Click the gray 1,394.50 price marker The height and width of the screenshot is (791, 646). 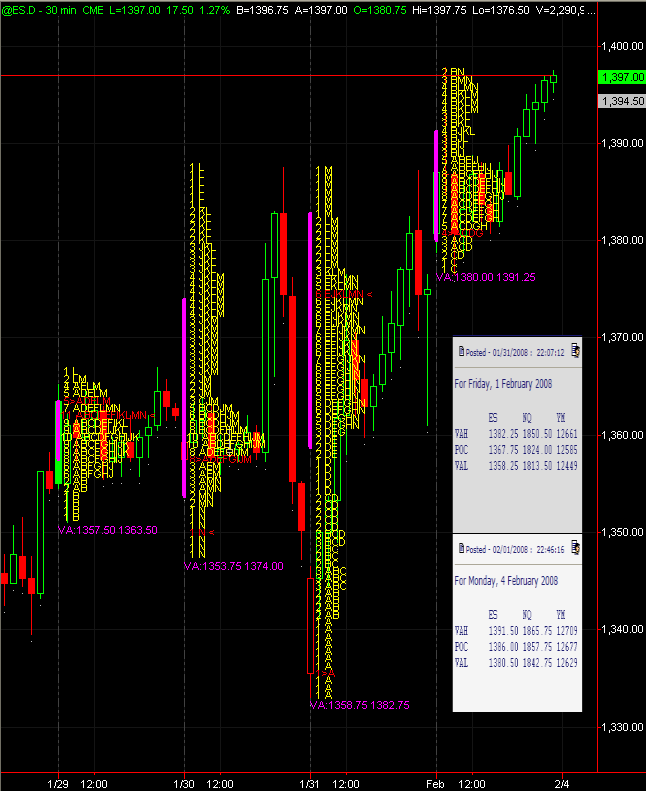pyautogui.click(x=621, y=101)
